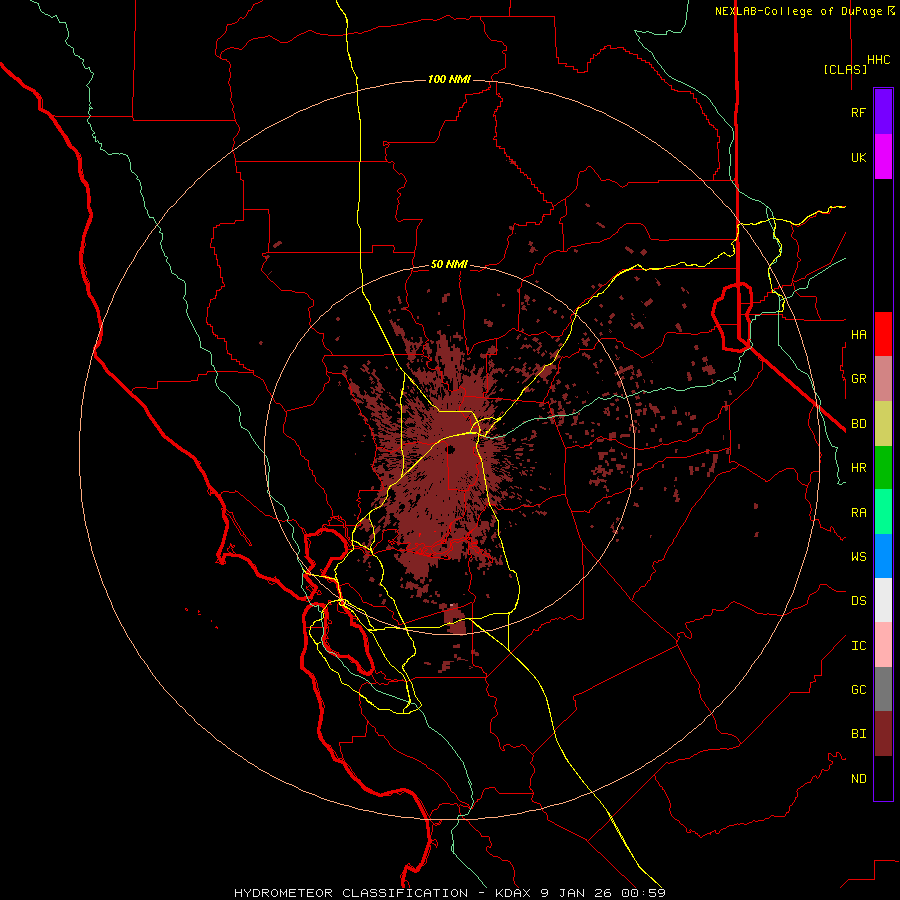Select the WS blue legend swatch
This screenshot has height=900, width=900.
point(883,556)
